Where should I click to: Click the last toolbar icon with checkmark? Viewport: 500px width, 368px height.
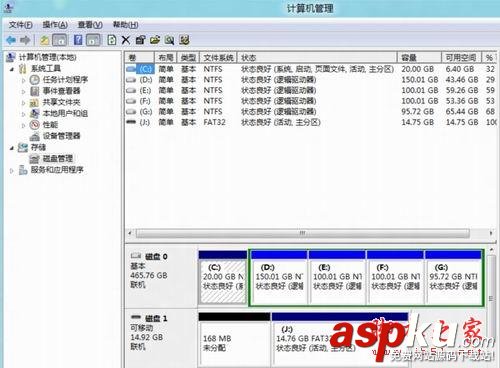click(184, 40)
